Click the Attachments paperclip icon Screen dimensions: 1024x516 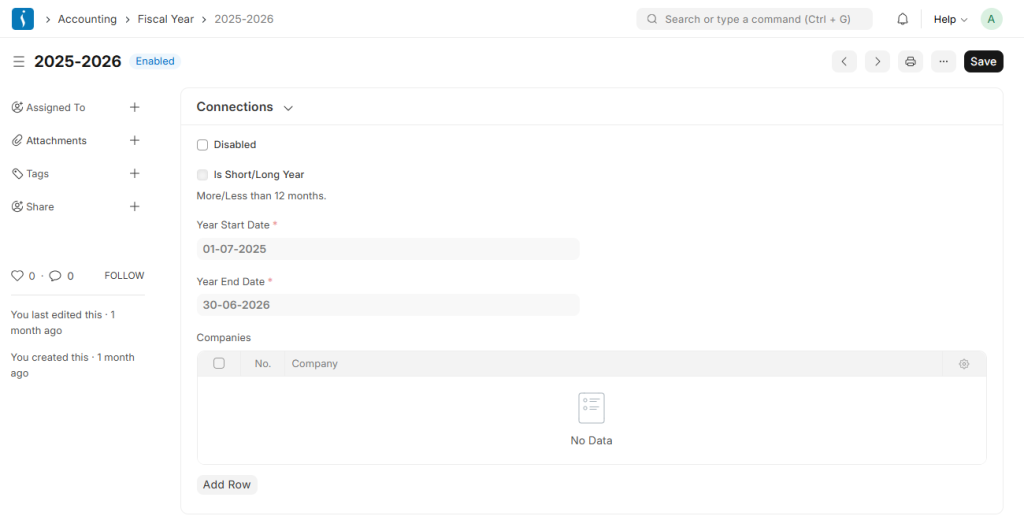[x=18, y=140]
